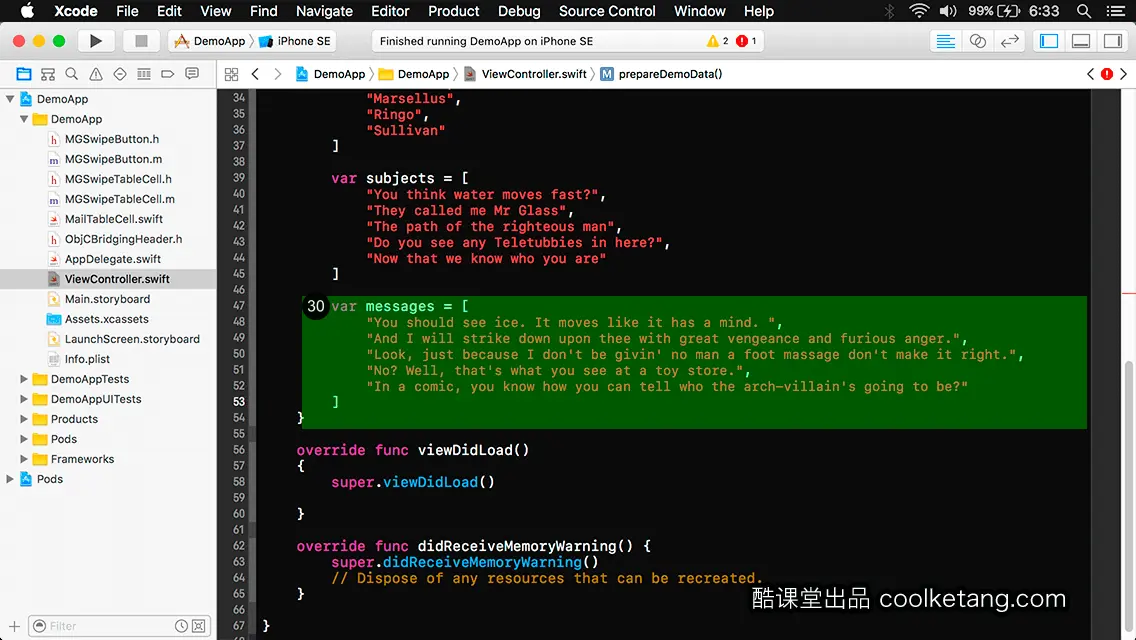
Task: Toggle the utilities panel visibility
Action: coord(1113,41)
